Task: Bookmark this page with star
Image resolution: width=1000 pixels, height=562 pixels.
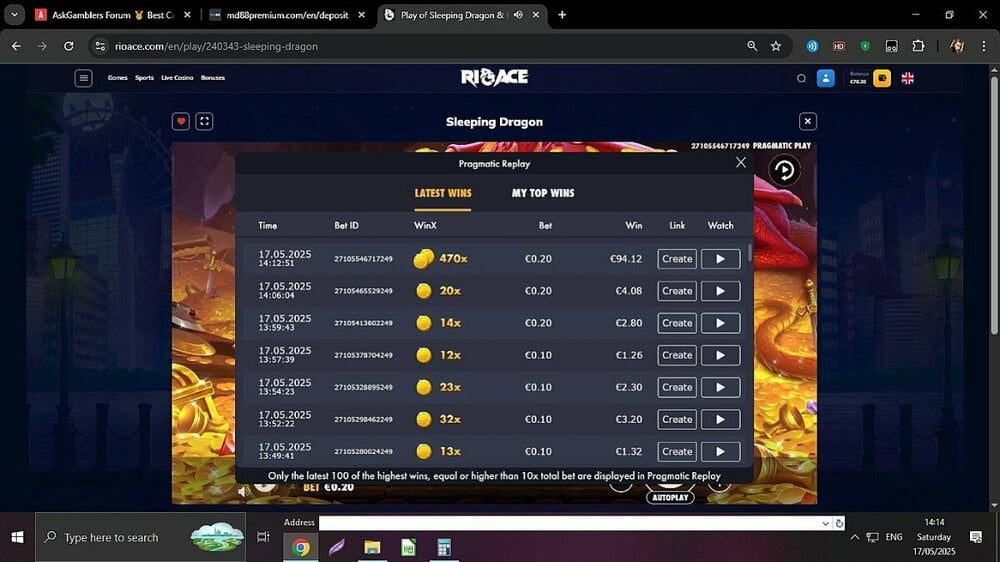Action: [x=776, y=46]
